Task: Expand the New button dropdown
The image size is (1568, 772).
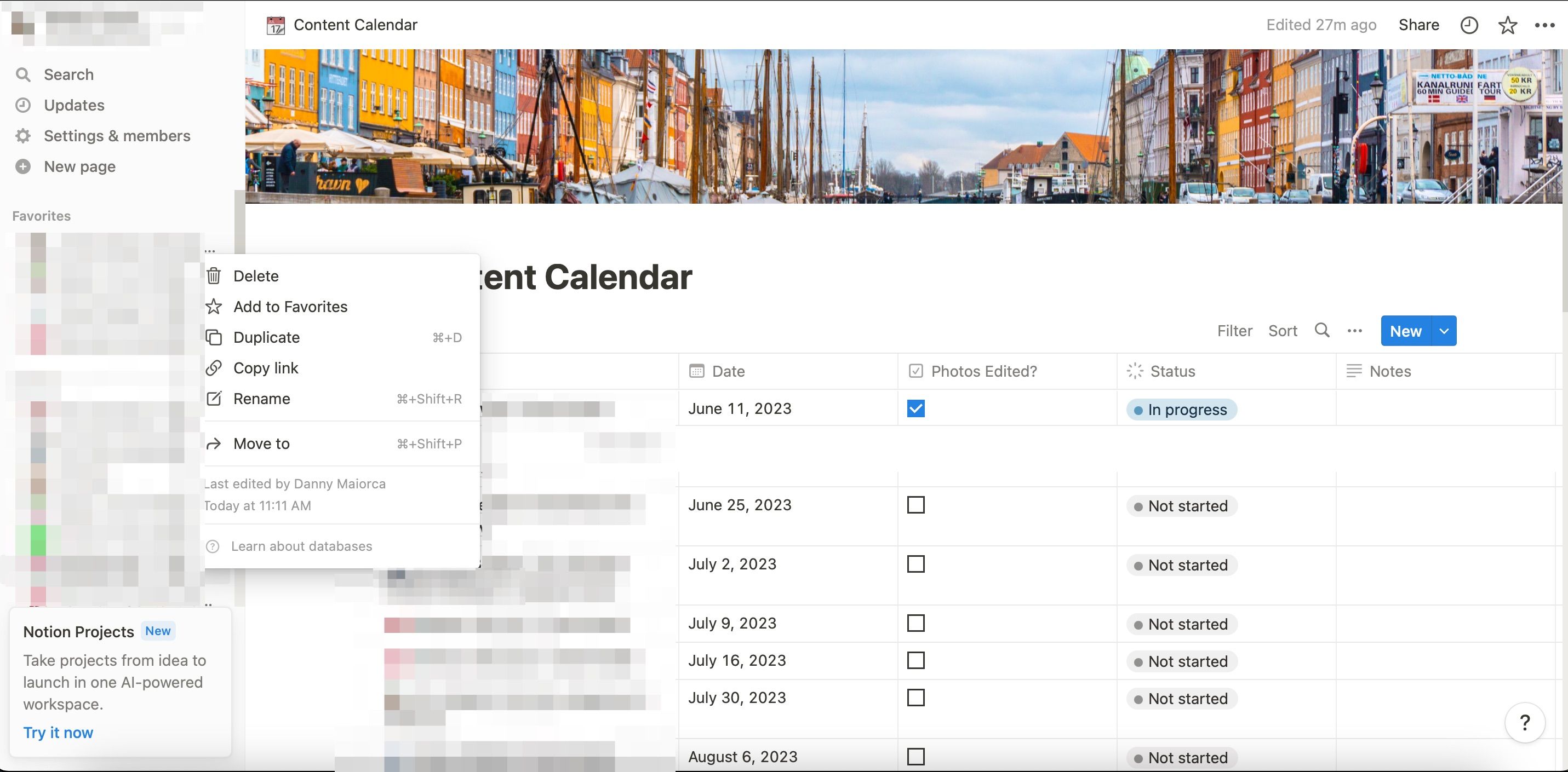Action: point(1443,330)
